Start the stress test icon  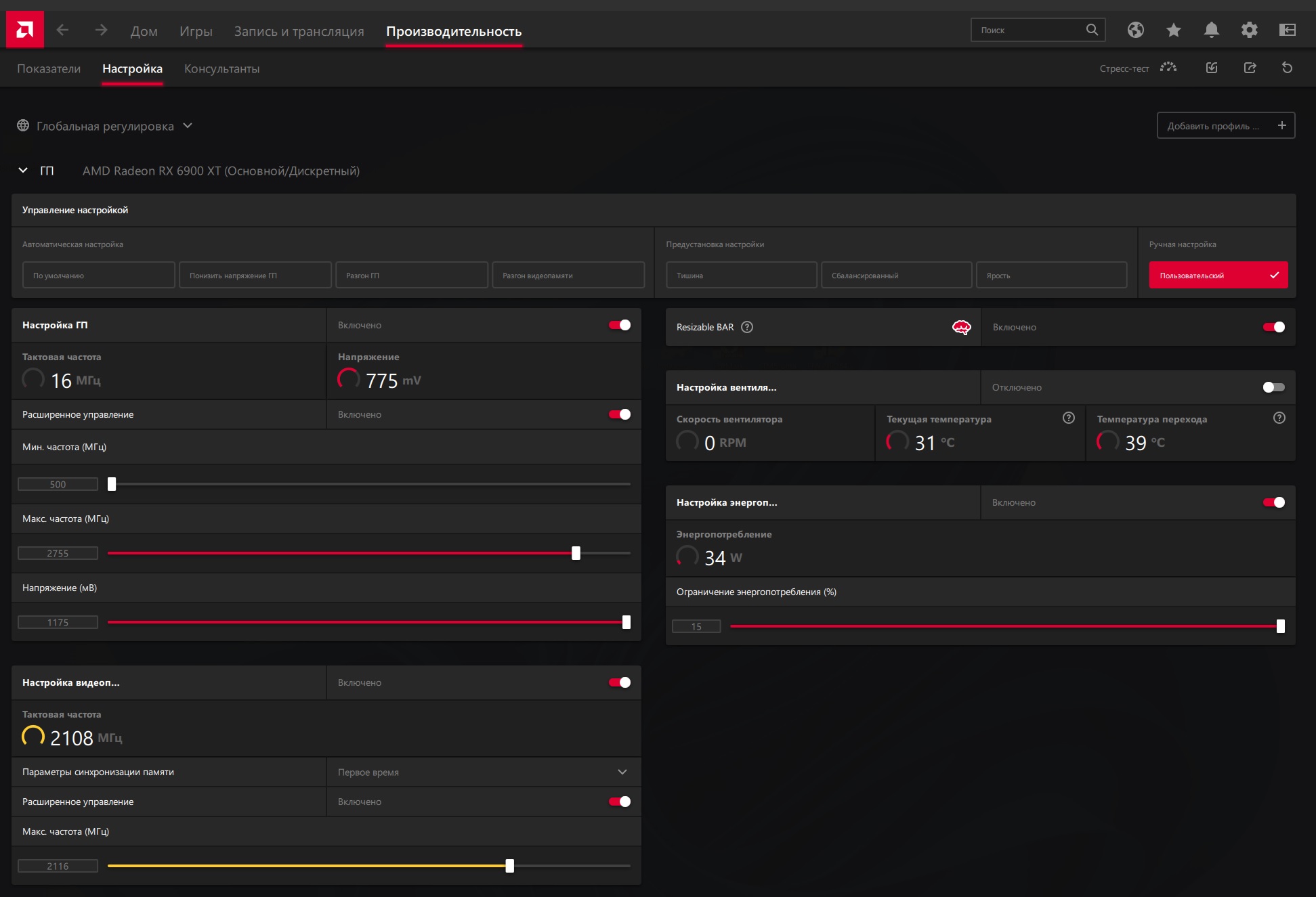(1168, 68)
